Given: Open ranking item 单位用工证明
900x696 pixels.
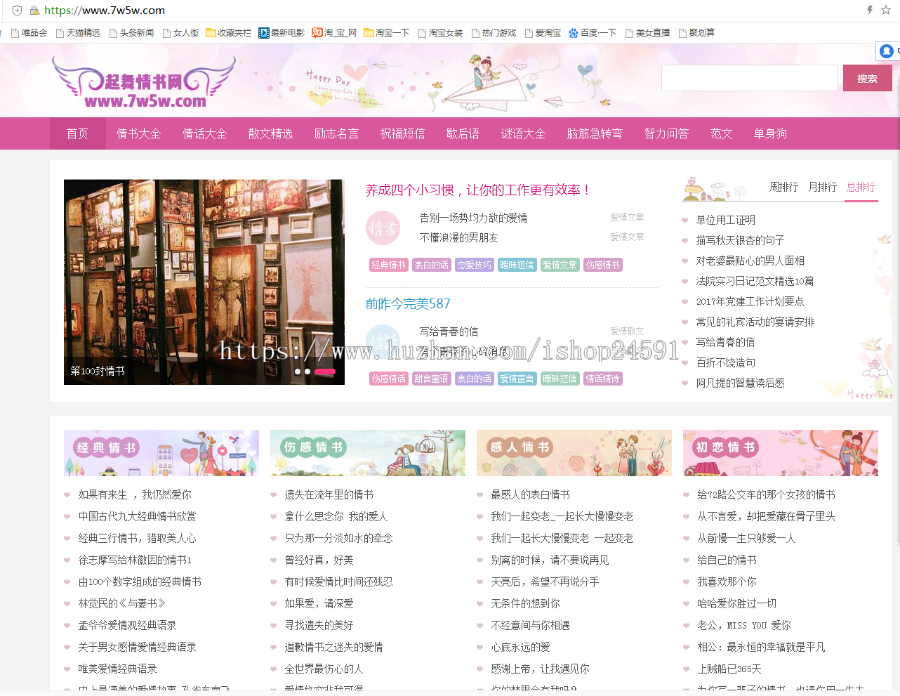Looking at the screenshot, I should coord(726,220).
